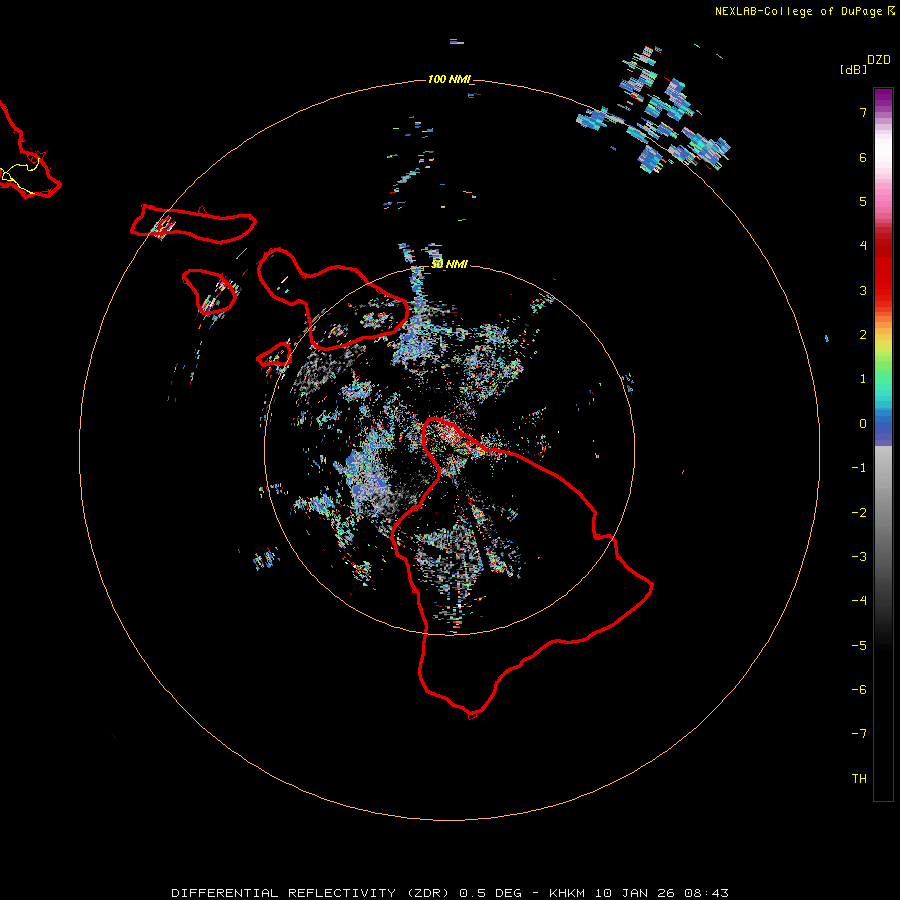Click the (ZDR) abbreviation in the caption
This screenshot has height=900, width=900.
click(x=428, y=893)
